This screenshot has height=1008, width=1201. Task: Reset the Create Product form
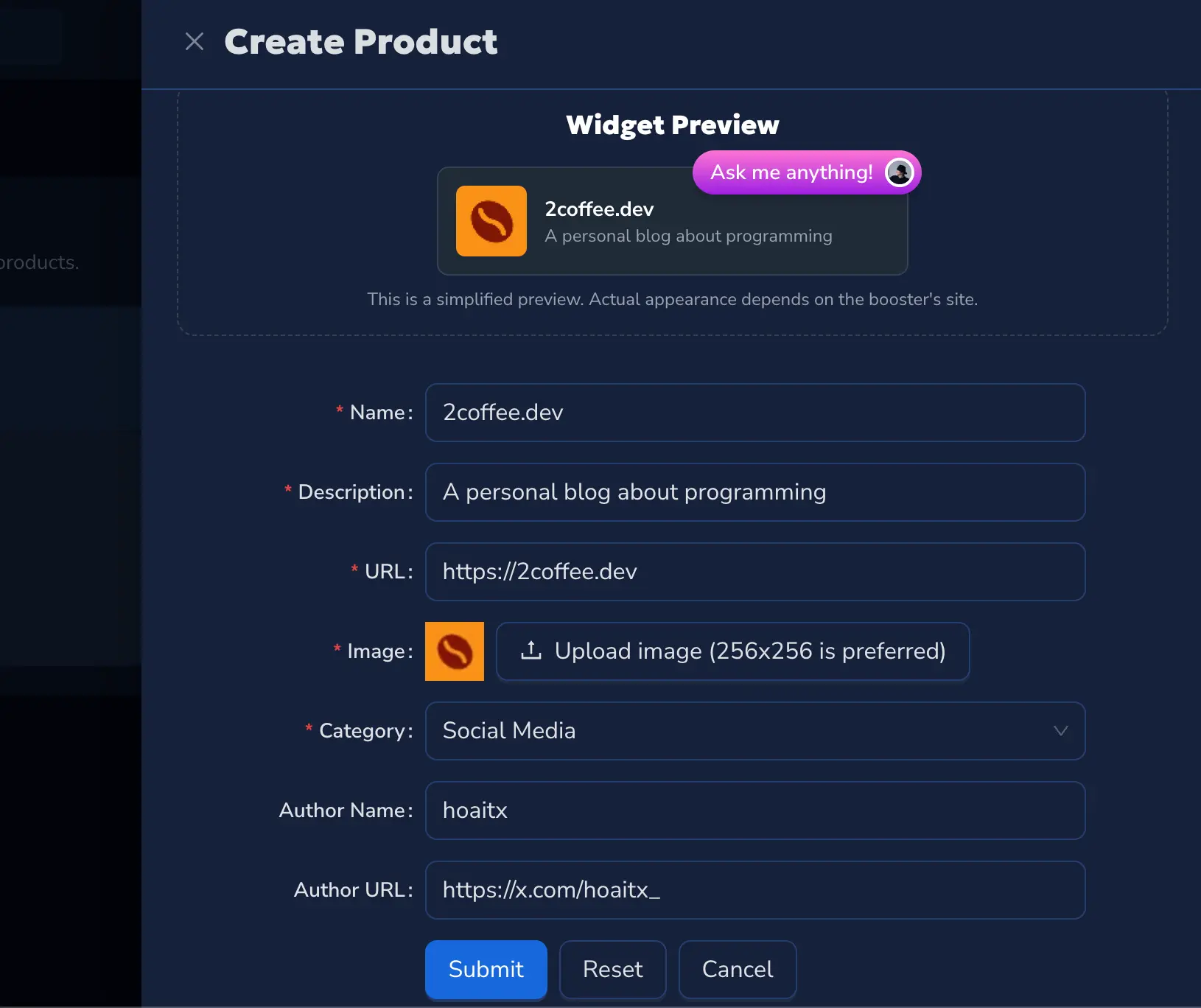coord(612,969)
